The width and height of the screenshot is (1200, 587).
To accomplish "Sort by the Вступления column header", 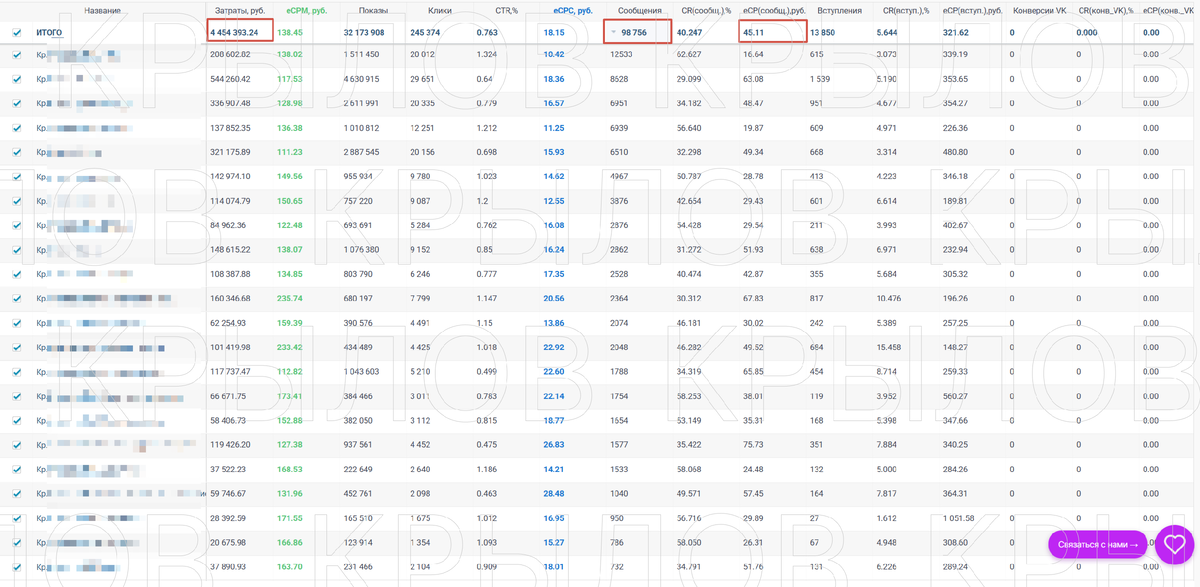I will [x=839, y=11].
